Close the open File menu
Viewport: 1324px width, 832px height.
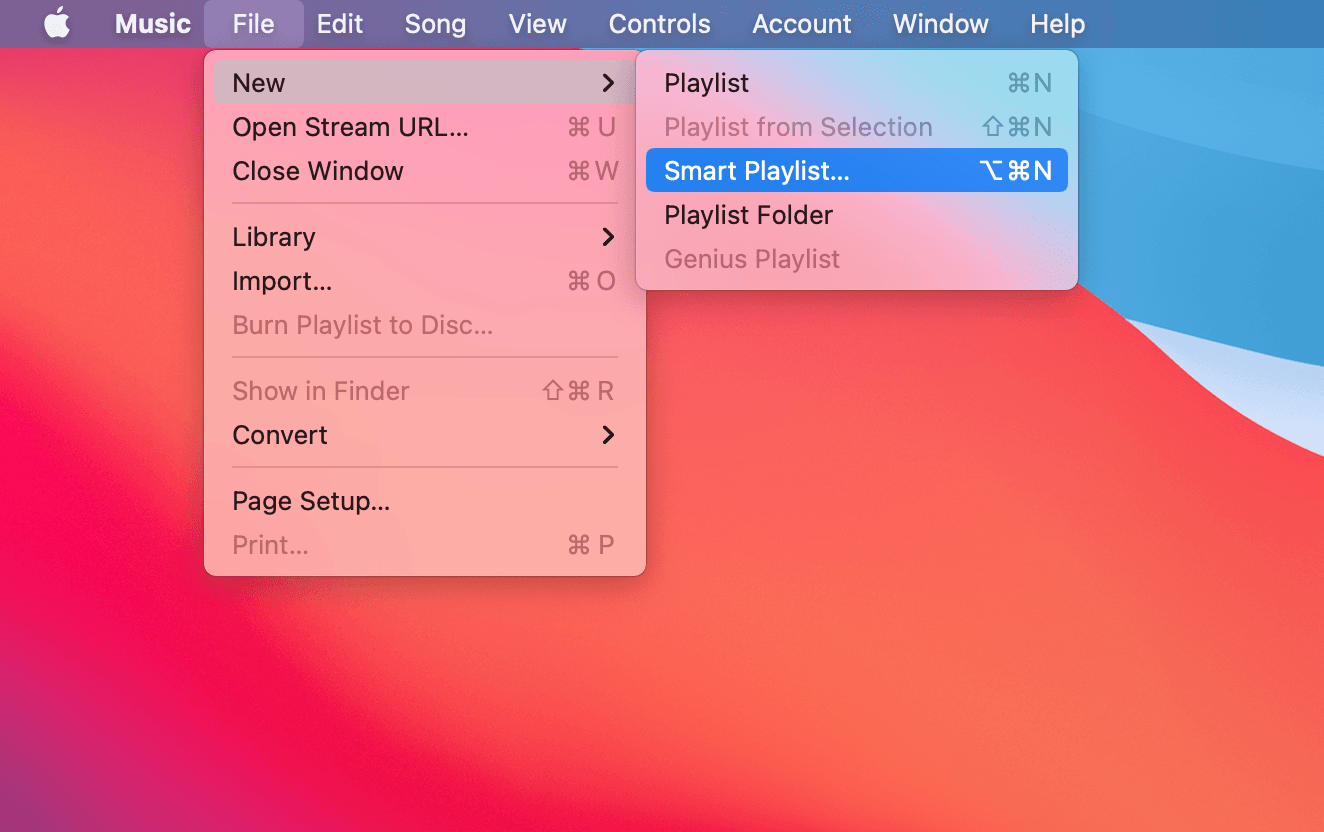254,24
